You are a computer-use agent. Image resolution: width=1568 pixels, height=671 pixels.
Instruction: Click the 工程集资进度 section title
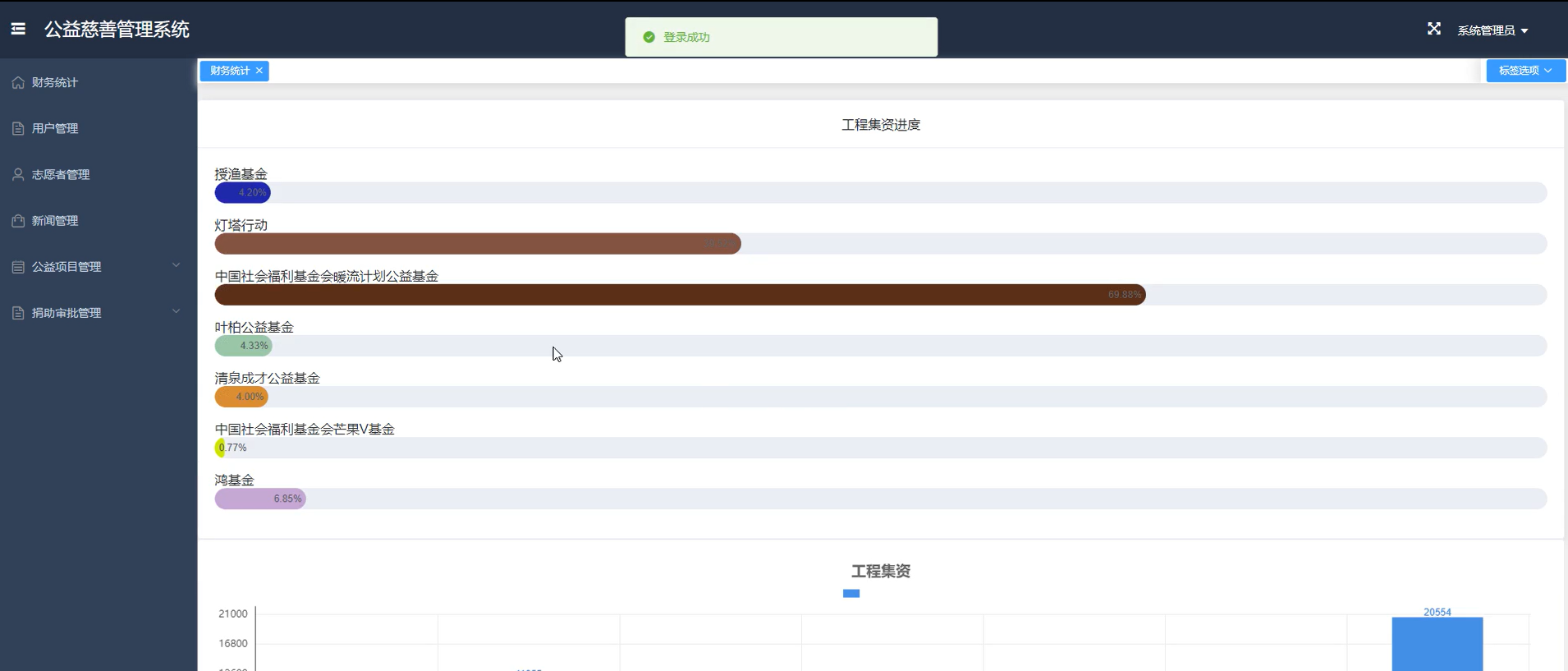881,125
